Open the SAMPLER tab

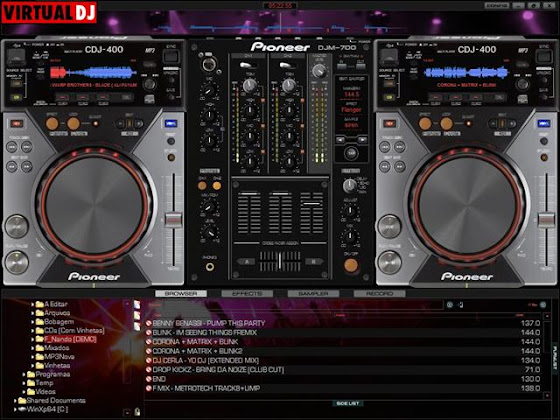click(x=313, y=294)
